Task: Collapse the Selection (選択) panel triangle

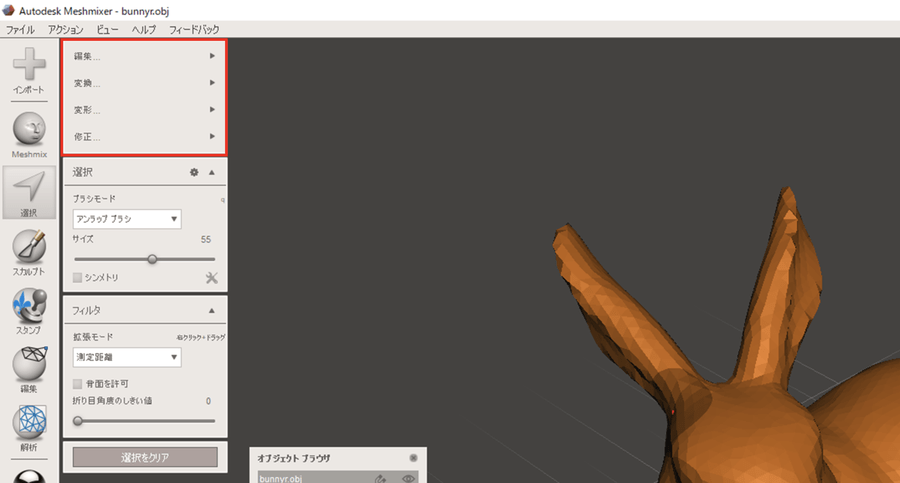Action: click(212, 172)
